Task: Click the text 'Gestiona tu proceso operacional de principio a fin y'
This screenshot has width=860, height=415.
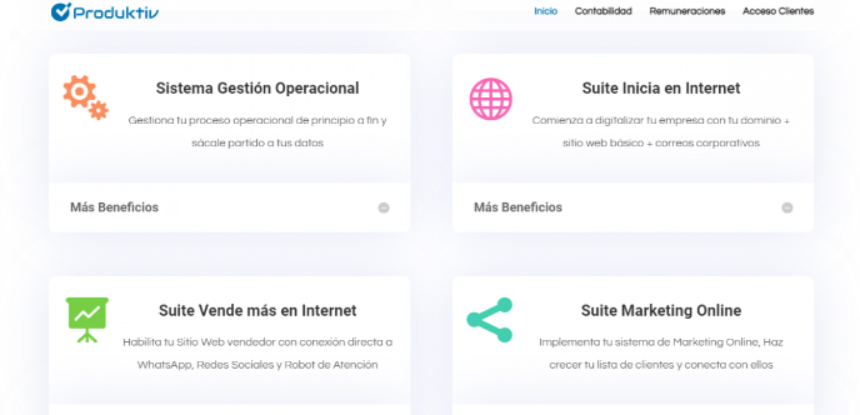Action: 257,121
